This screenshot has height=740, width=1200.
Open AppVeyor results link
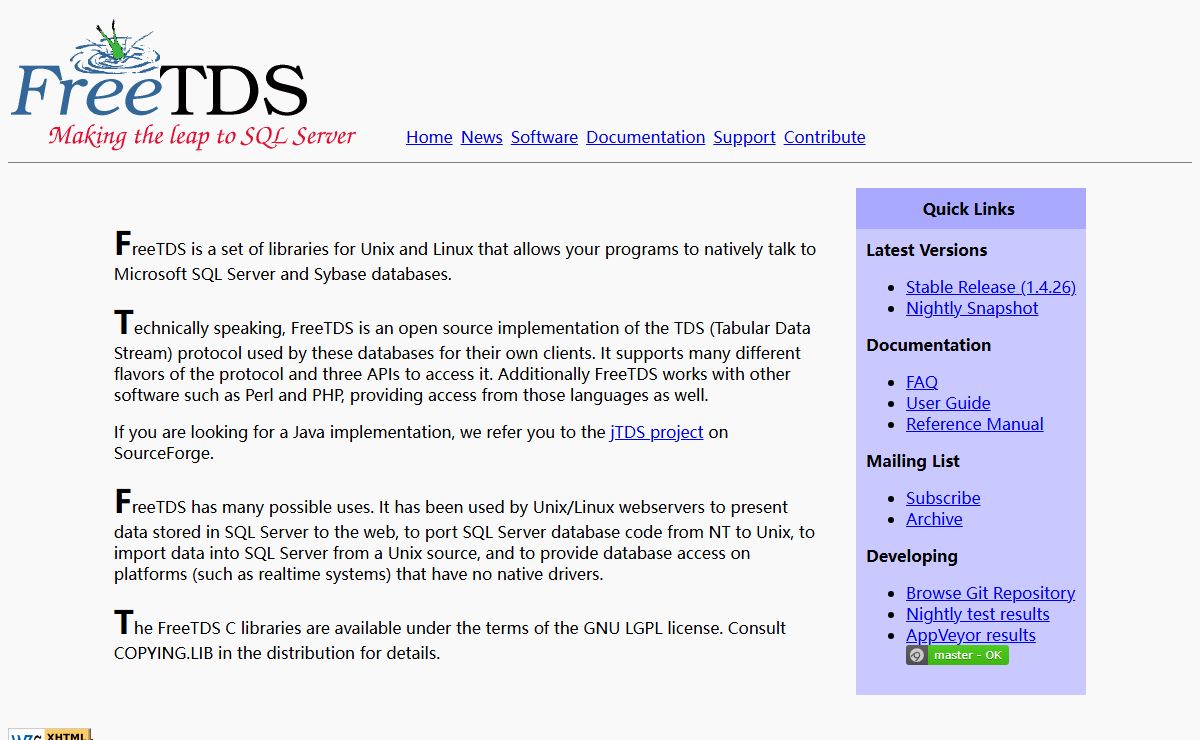[971, 635]
